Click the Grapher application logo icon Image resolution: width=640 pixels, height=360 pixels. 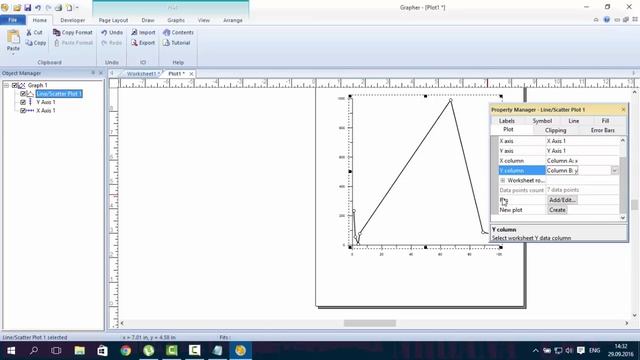[x=5, y=7]
